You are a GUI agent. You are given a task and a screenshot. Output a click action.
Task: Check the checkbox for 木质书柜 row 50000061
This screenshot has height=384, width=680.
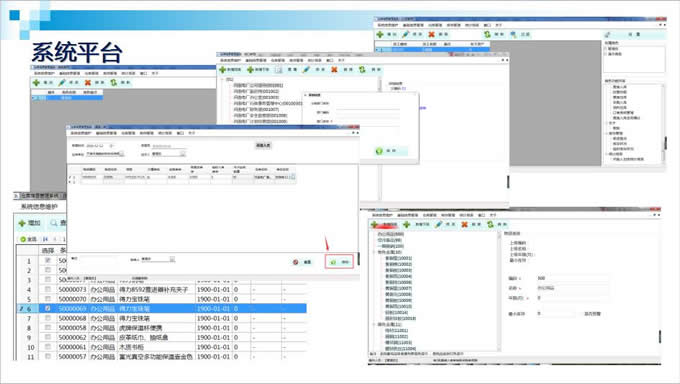point(48,347)
